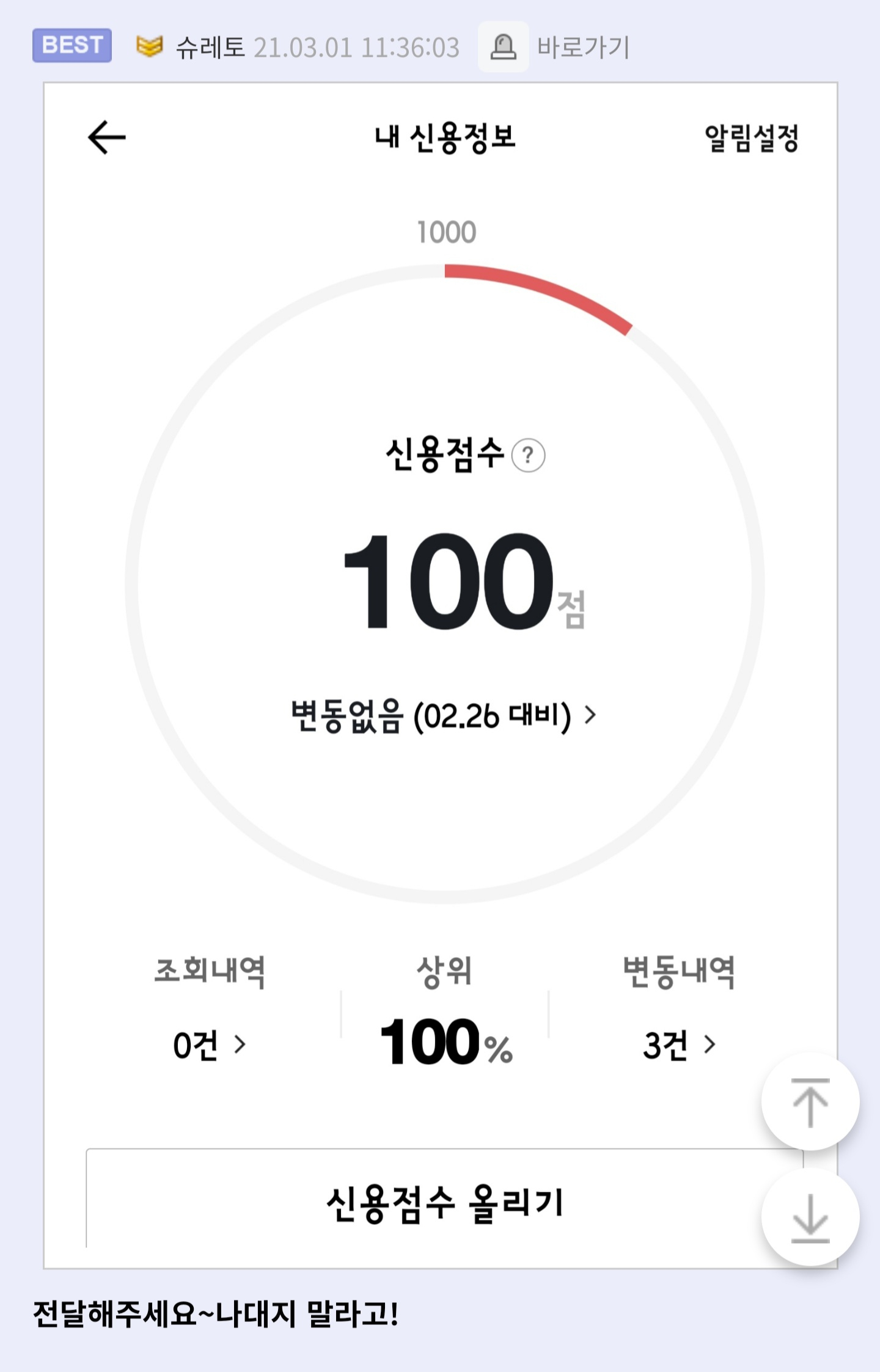The image size is (880, 1372).
Task: Click the 1000 maximum score label
Action: tap(446, 232)
